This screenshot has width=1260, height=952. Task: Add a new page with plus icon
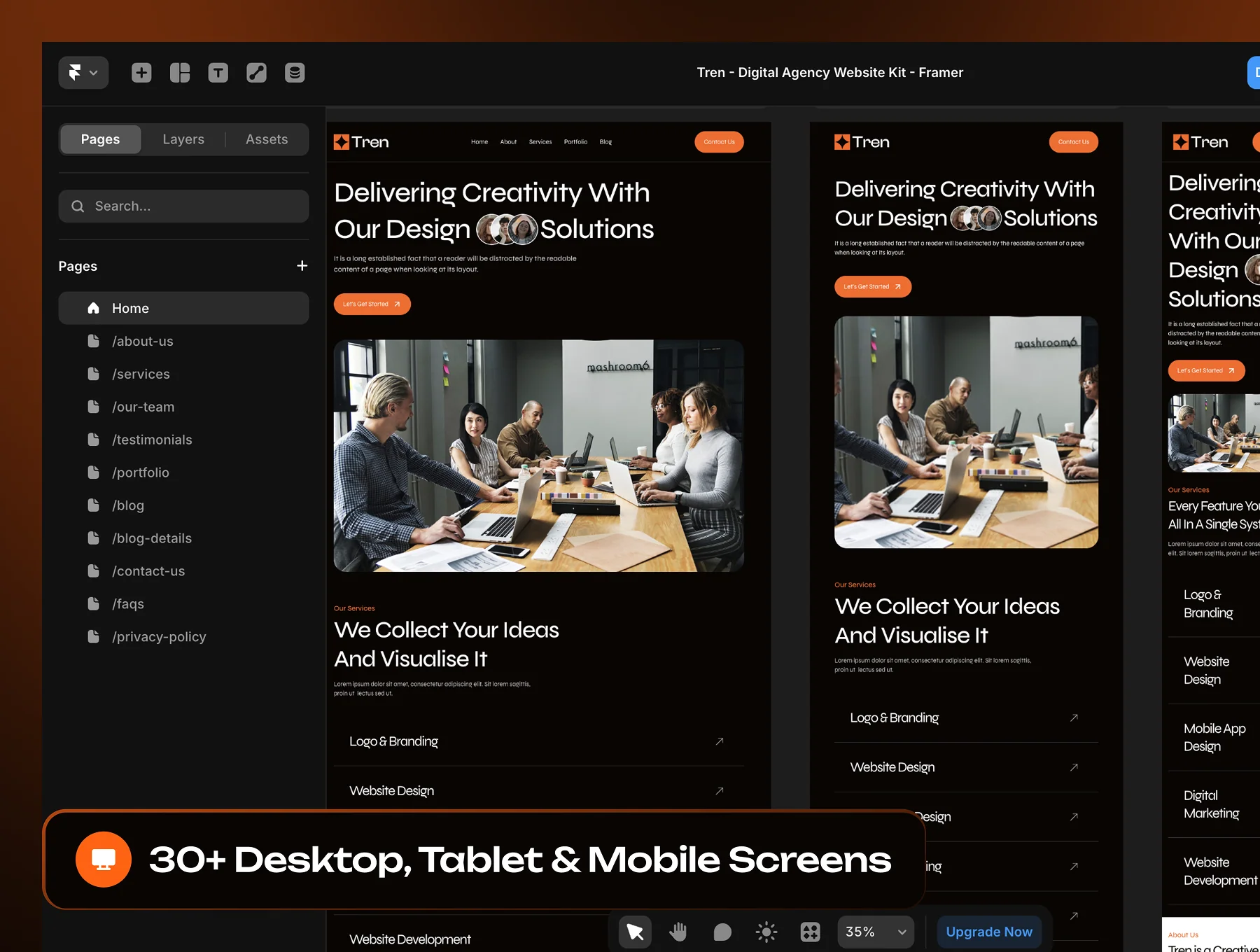(x=302, y=266)
